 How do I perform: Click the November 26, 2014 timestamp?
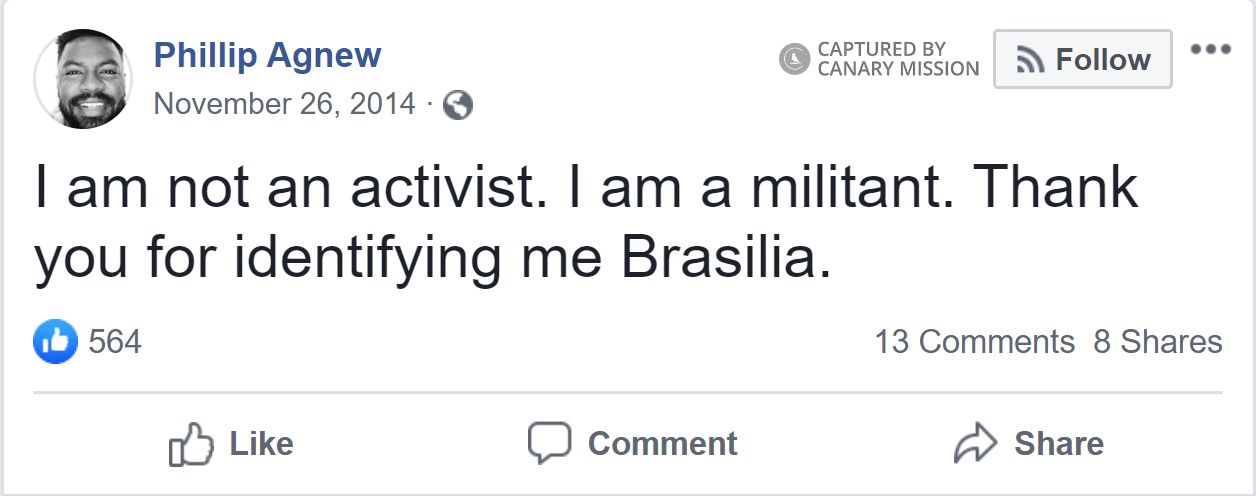tap(284, 104)
